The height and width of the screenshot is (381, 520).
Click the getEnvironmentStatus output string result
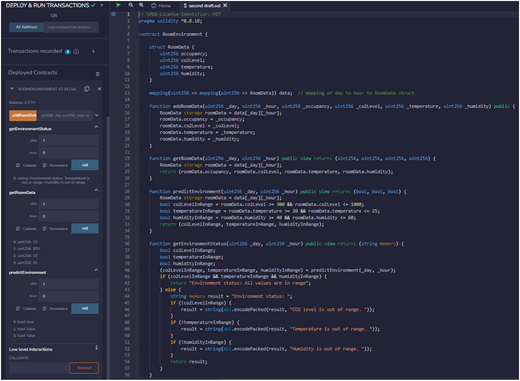[51, 180]
